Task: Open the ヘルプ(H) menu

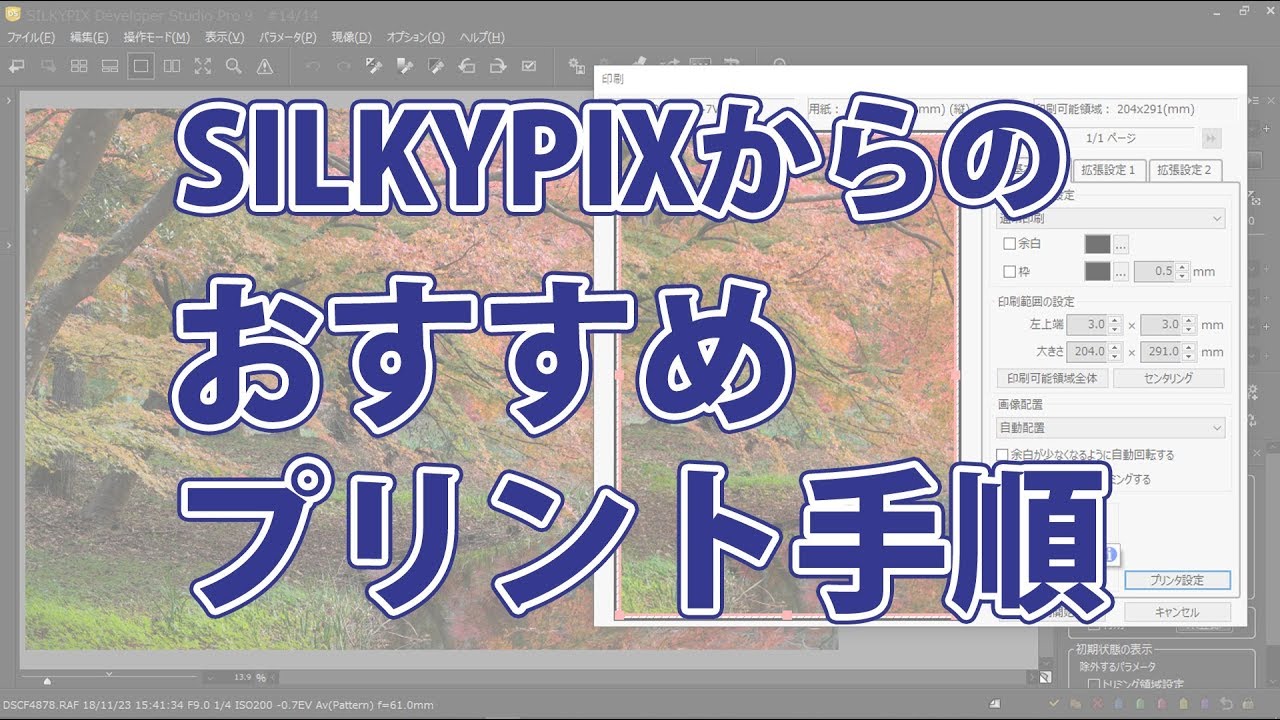Action: point(483,37)
